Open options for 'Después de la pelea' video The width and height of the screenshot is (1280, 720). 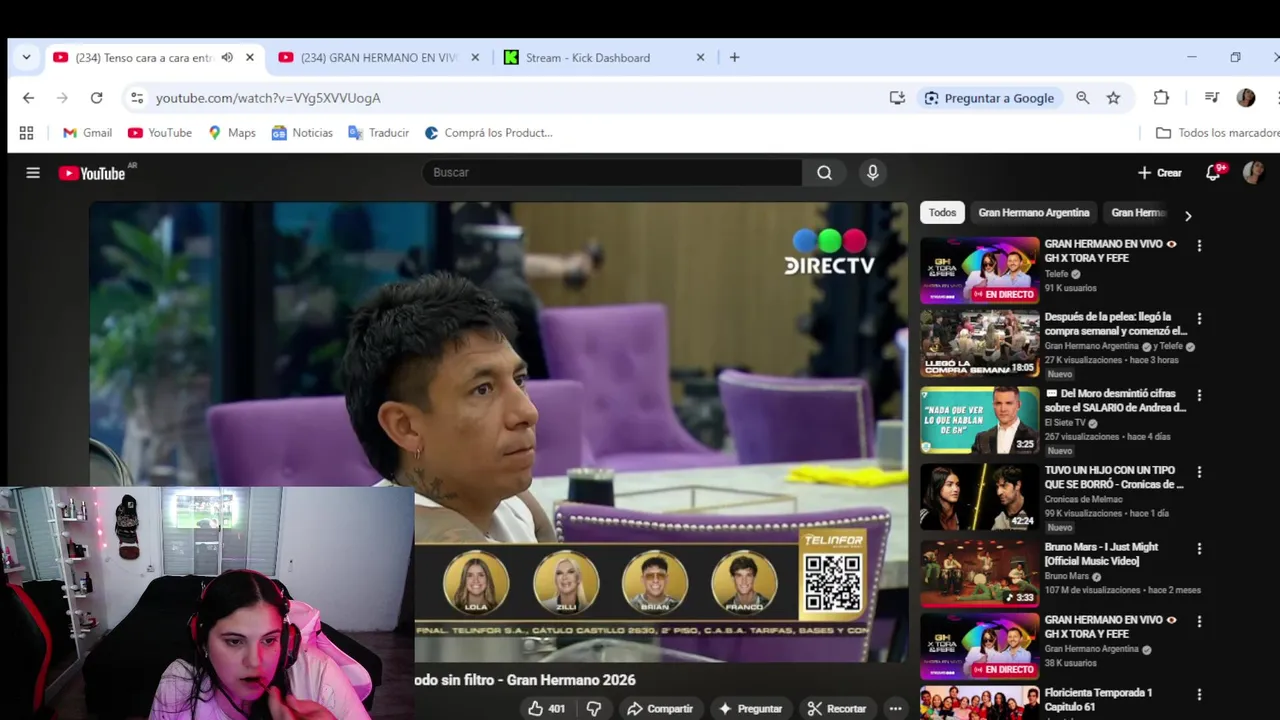pyautogui.click(x=1199, y=318)
